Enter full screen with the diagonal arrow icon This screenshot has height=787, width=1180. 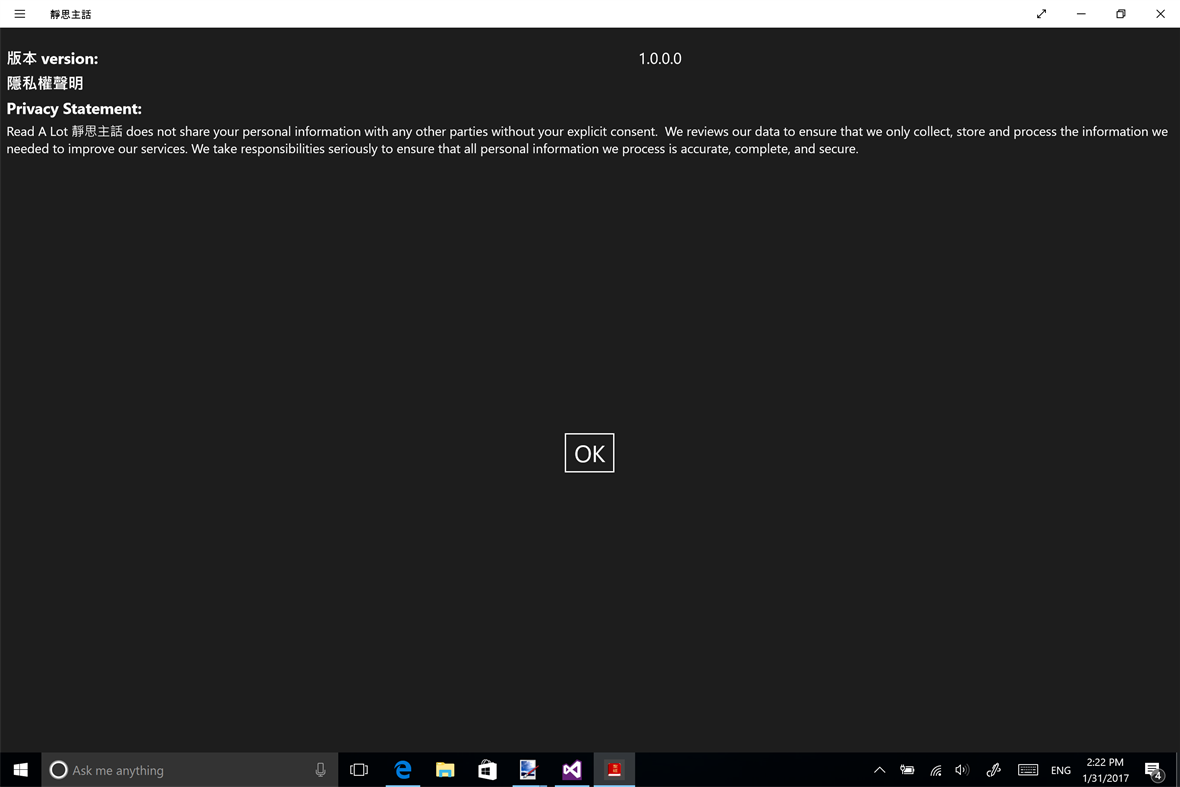point(1041,14)
